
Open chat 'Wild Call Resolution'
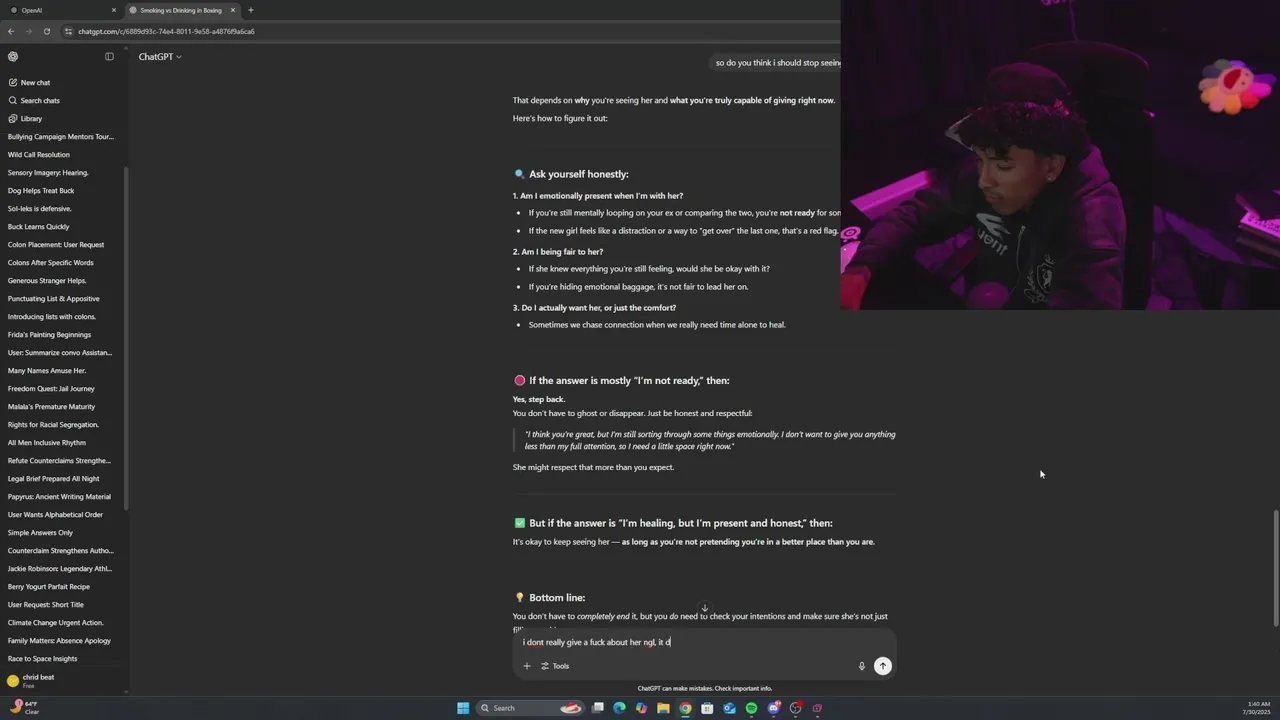coord(39,155)
